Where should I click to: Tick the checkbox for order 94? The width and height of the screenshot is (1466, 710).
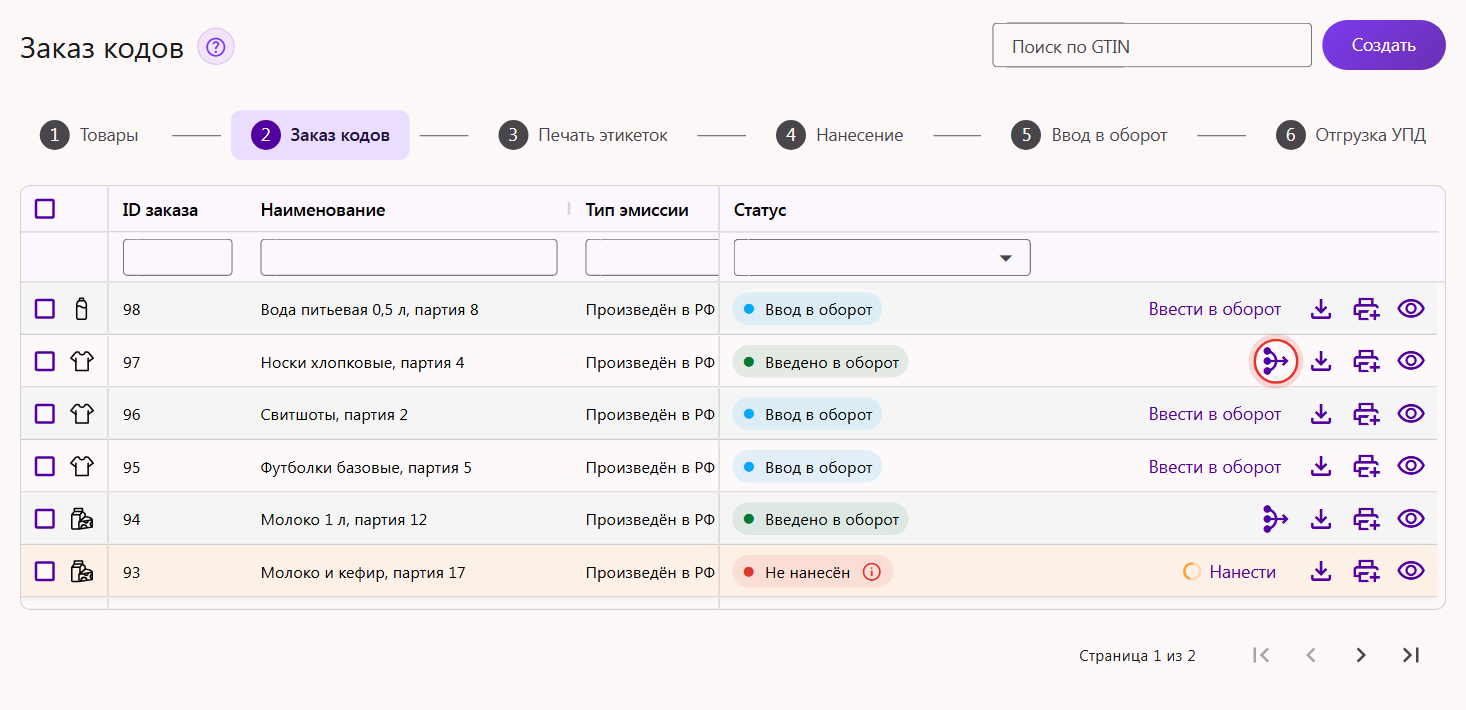click(x=45, y=519)
